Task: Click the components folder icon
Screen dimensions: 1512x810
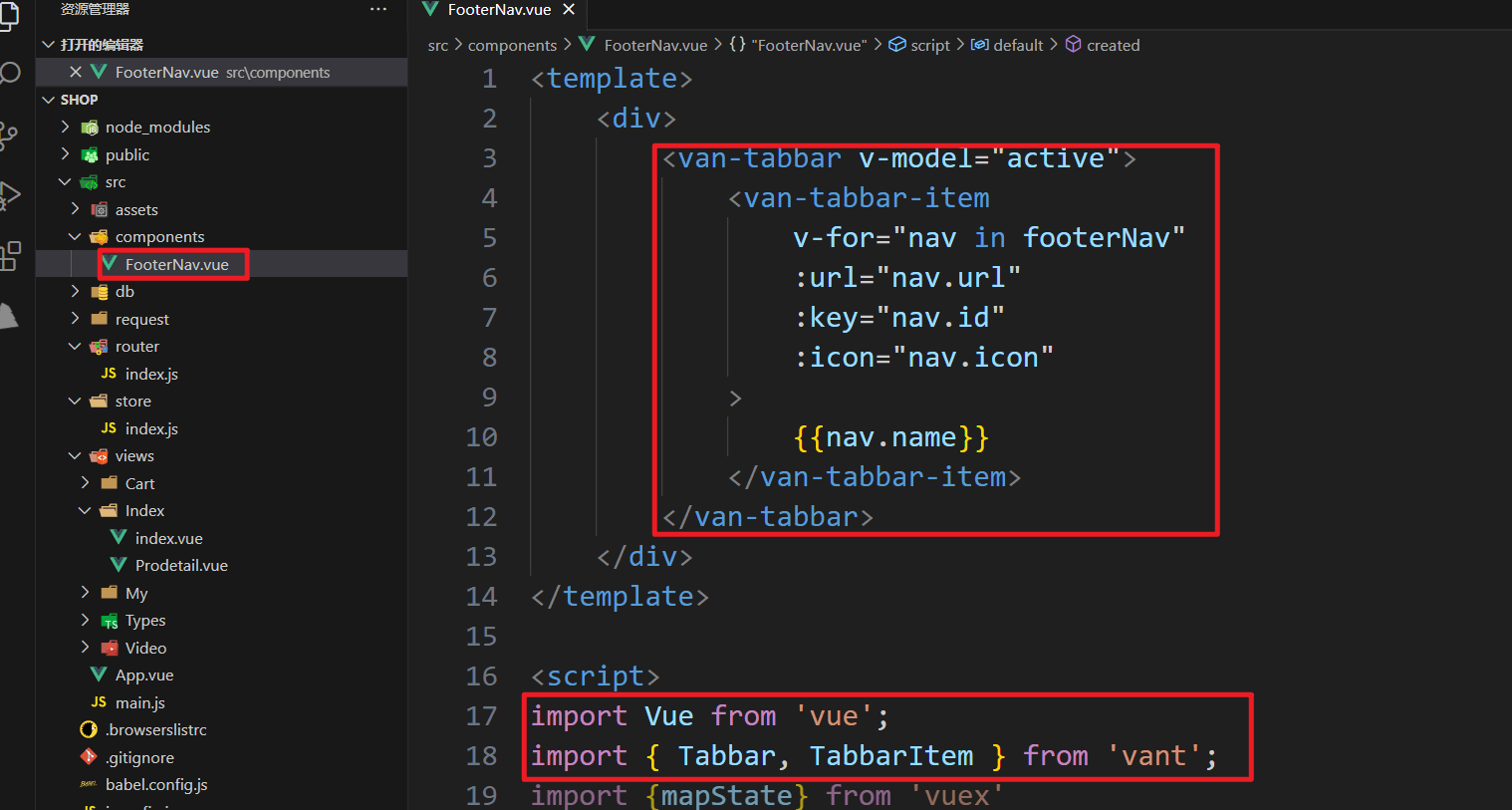Action: 99,237
